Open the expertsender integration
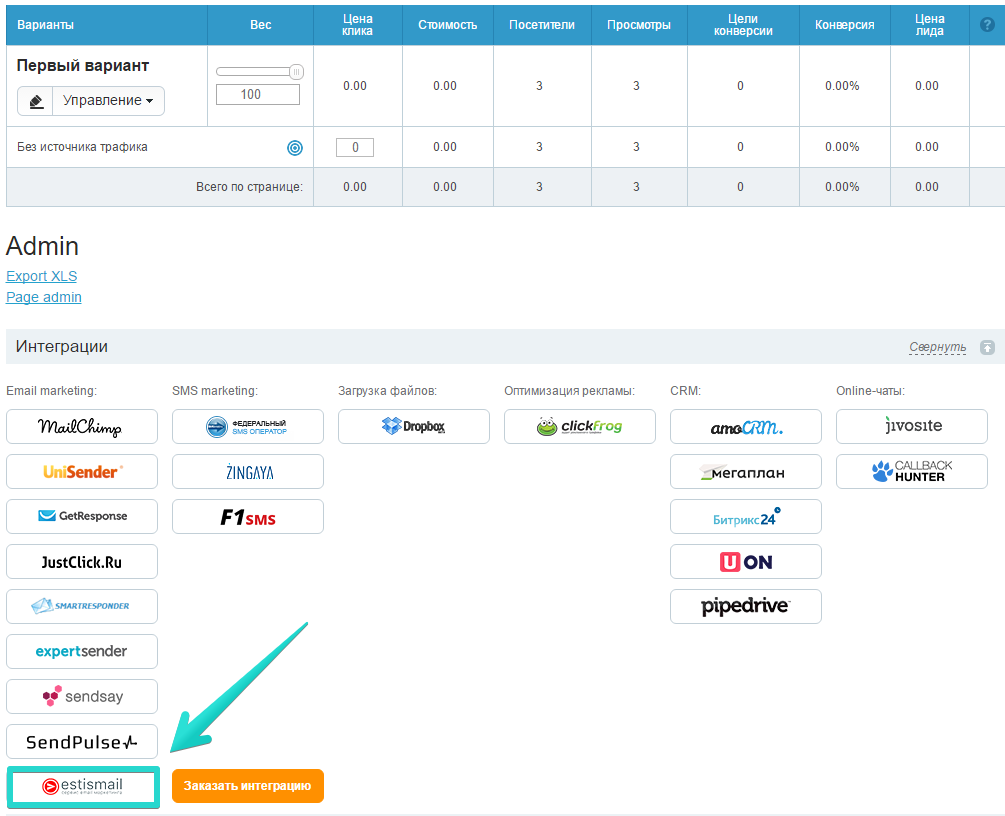Screen dimensions: 1005x816 [x=82, y=651]
